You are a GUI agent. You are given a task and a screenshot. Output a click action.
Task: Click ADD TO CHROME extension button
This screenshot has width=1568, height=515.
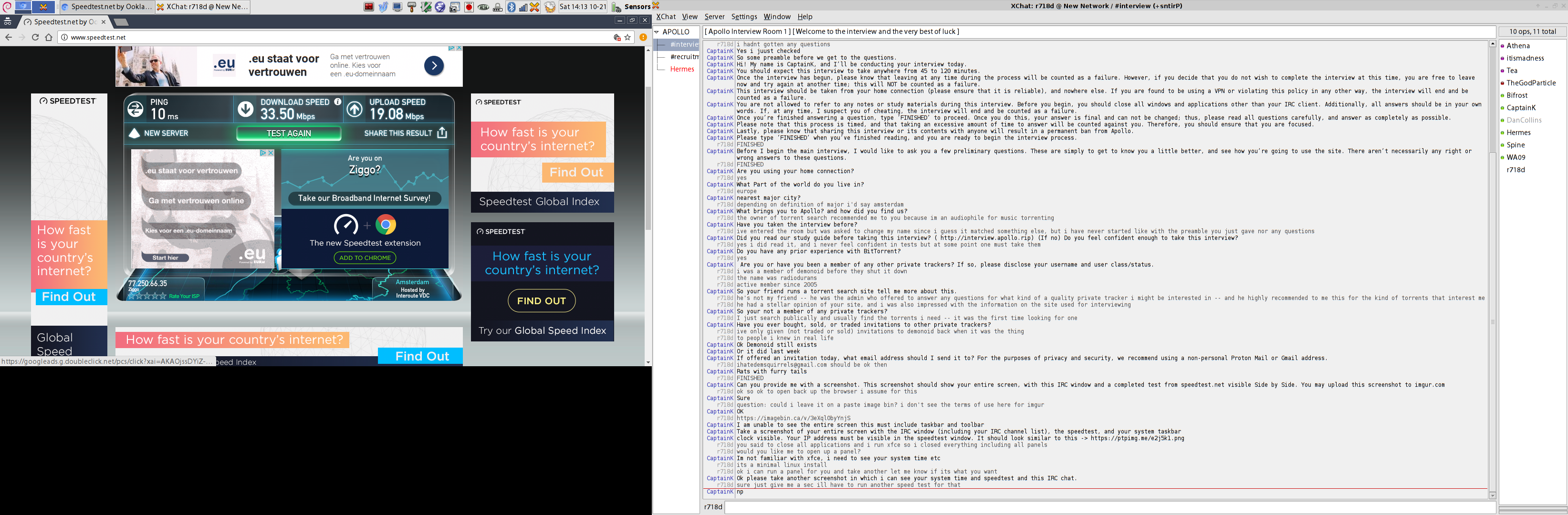(365, 258)
